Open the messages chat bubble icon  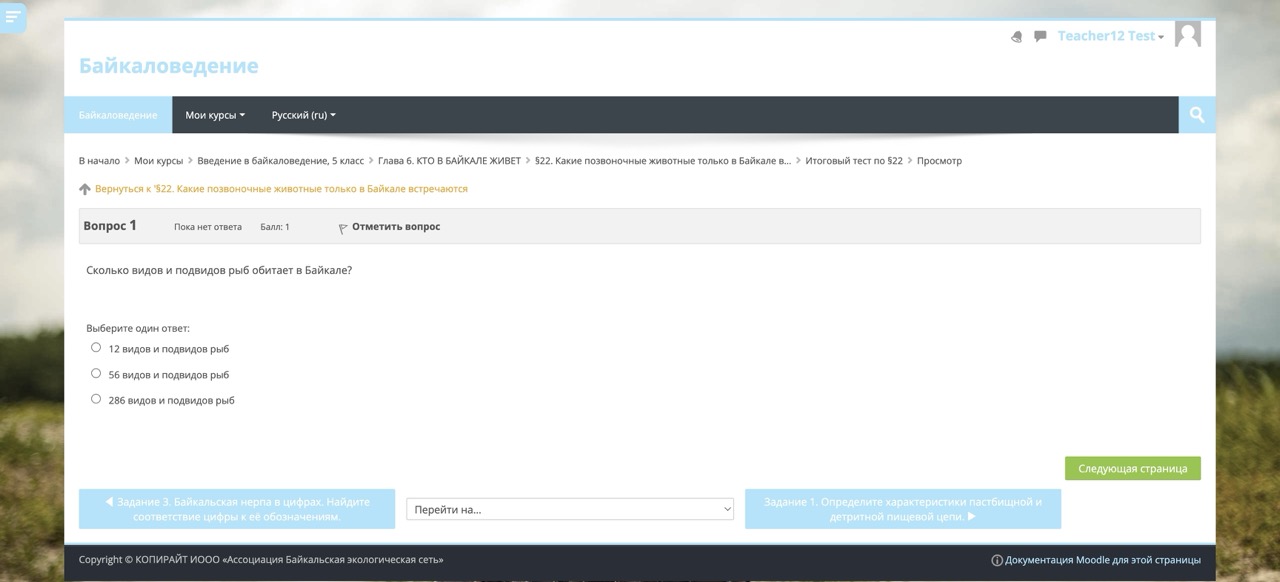[1040, 36]
